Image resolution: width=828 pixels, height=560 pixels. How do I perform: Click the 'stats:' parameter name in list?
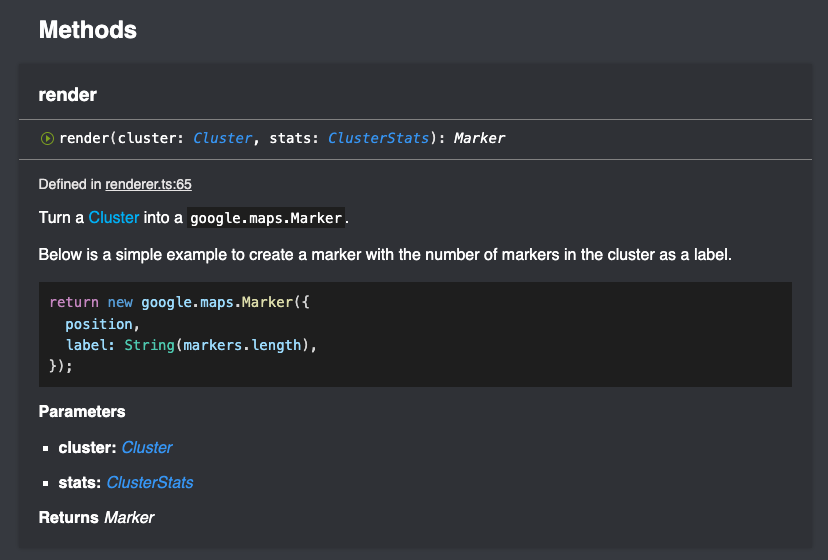point(80,482)
